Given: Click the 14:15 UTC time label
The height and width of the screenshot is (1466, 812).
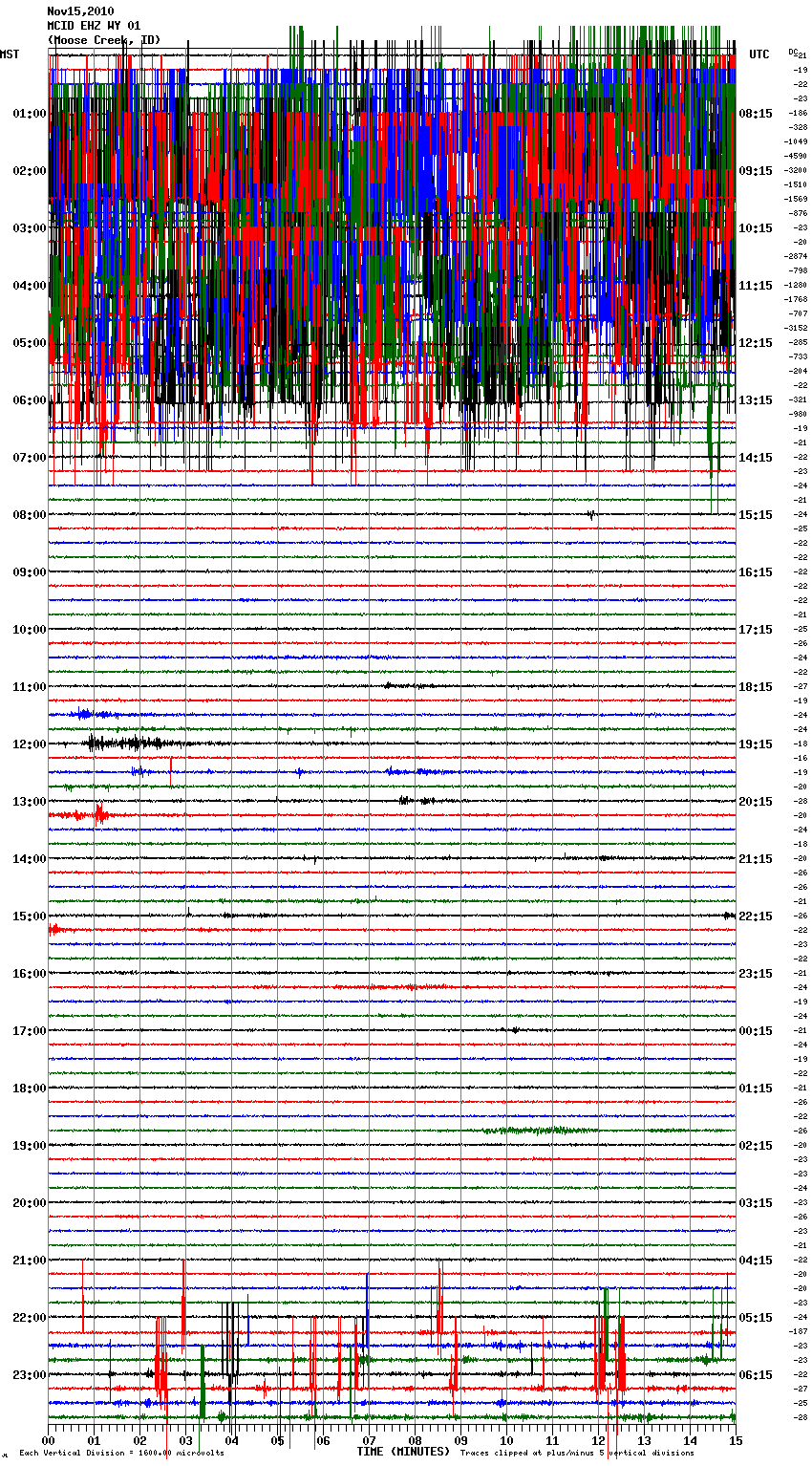Looking at the screenshot, I should (756, 458).
